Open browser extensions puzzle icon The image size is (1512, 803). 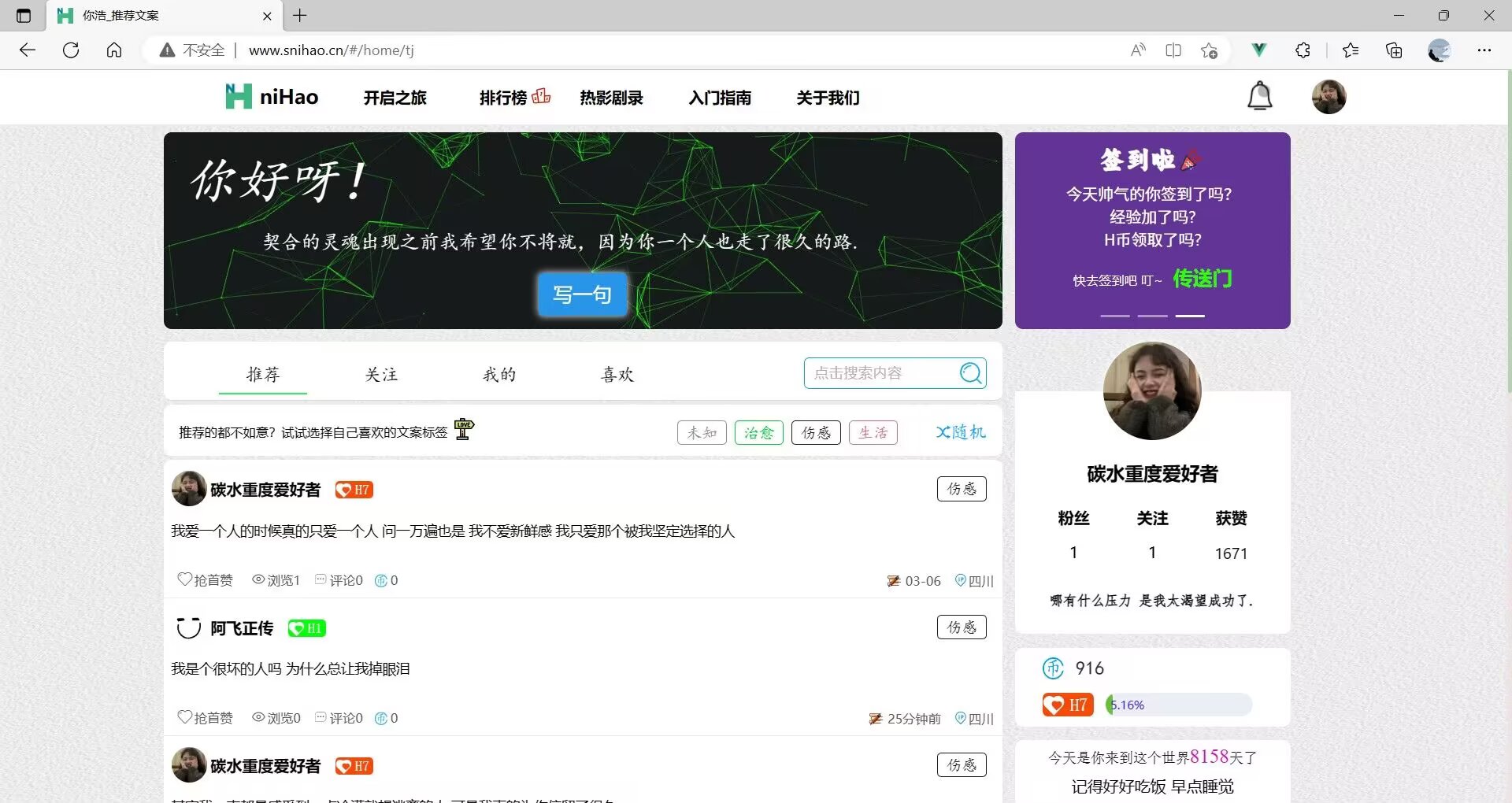[x=1303, y=50]
